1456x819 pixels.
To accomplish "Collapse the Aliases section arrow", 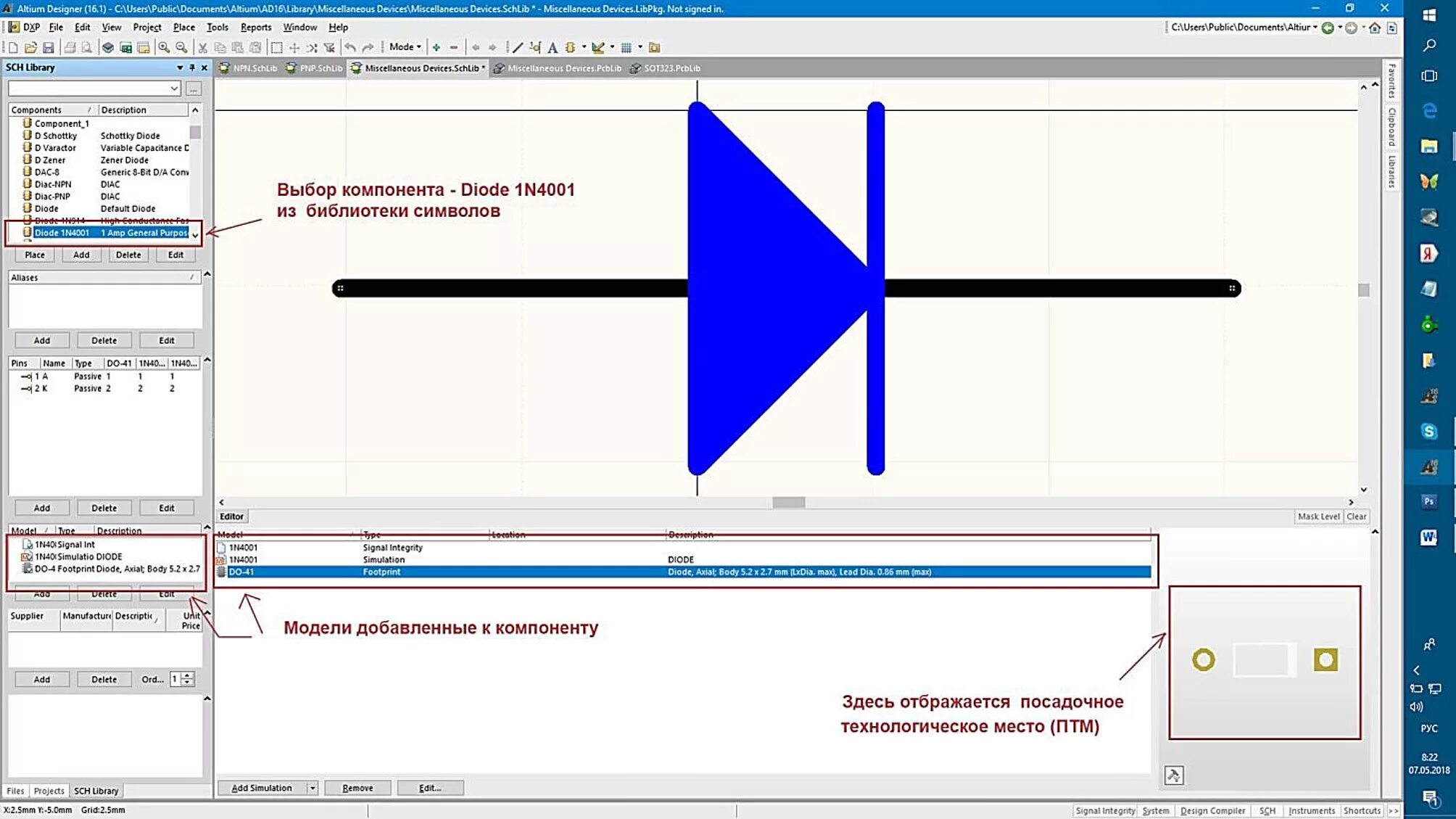I will [x=207, y=274].
